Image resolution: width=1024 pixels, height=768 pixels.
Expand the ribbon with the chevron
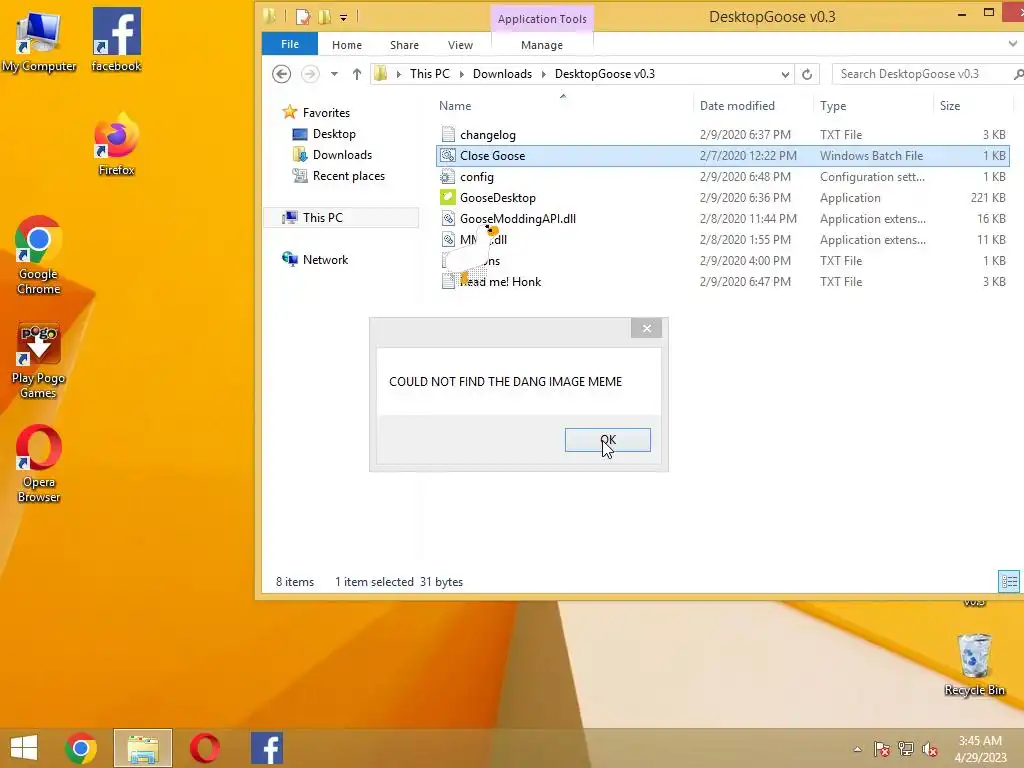(1013, 44)
